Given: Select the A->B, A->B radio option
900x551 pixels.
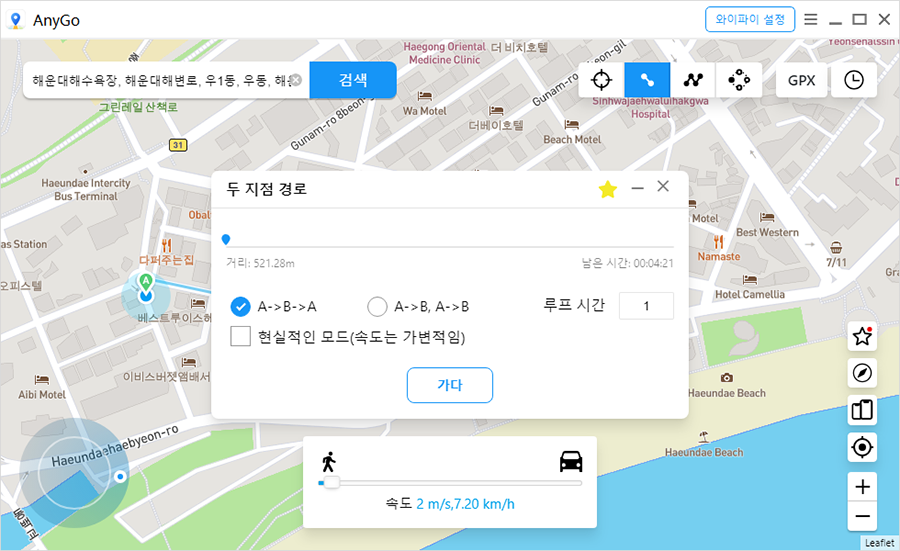Looking at the screenshot, I should [377, 307].
